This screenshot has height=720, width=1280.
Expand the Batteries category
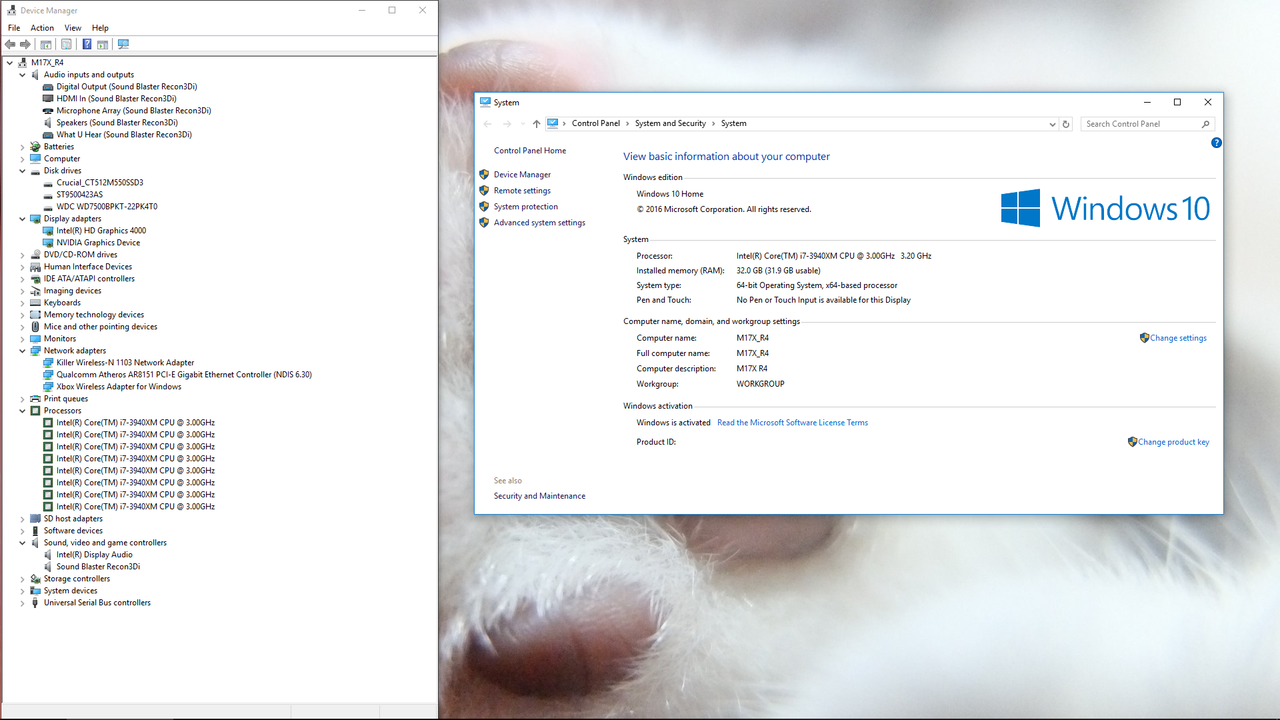click(x=22, y=147)
